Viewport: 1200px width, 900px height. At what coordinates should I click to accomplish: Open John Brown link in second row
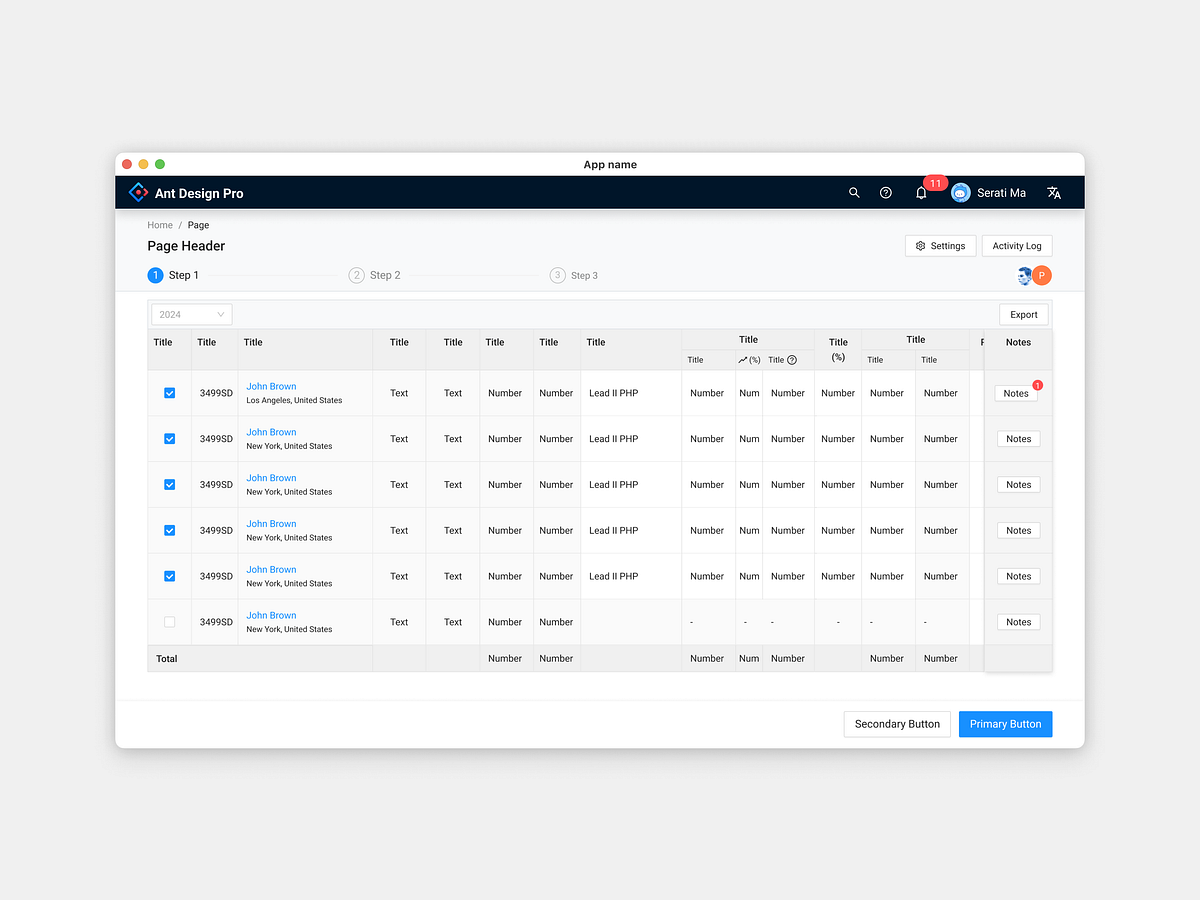click(x=271, y=432)
